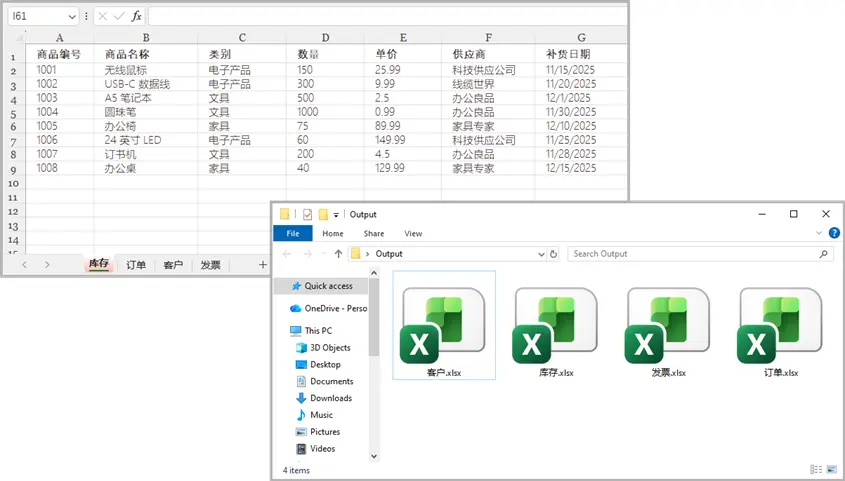Image resolution: width=845 pixels, height=481 pixels.
Task: Open the Share ribbon tab
Action: 373,233
